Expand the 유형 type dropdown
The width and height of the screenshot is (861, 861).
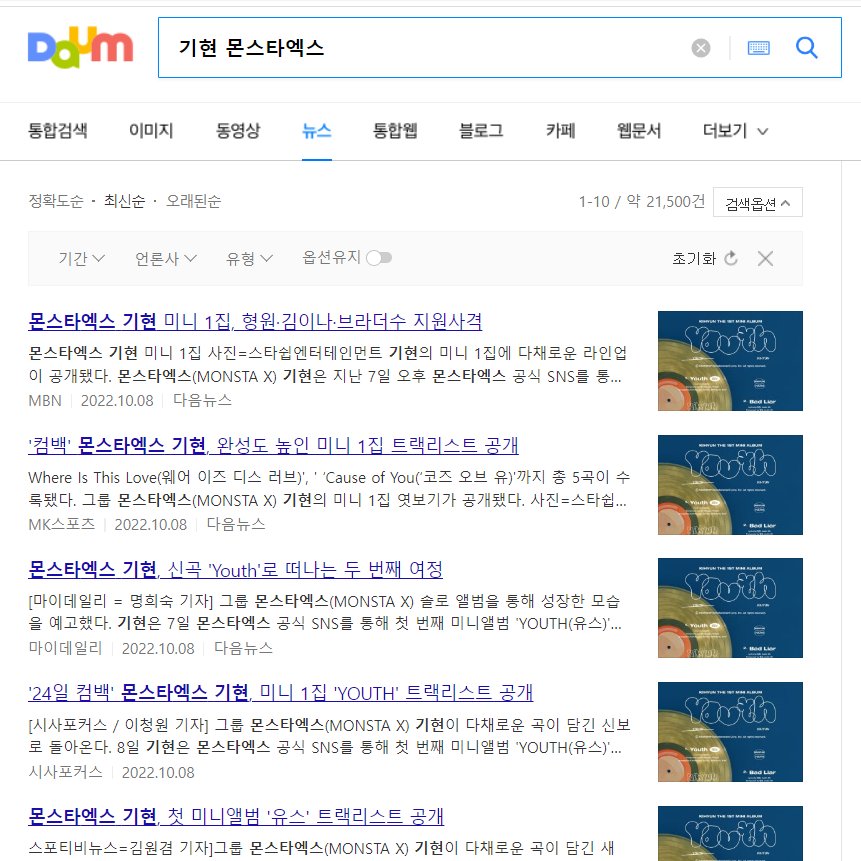click(x=249, y=258)
